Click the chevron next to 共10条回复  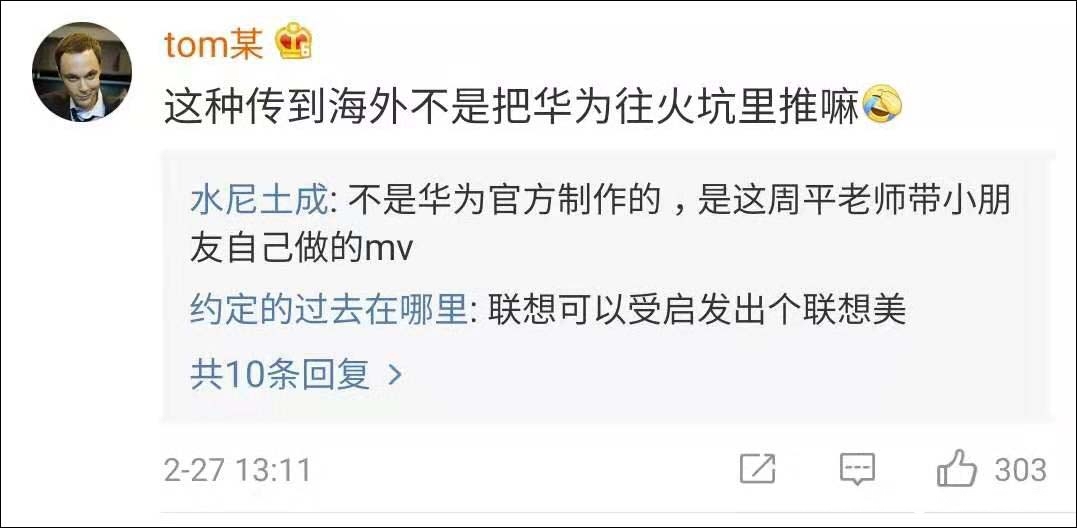(394, 375)
